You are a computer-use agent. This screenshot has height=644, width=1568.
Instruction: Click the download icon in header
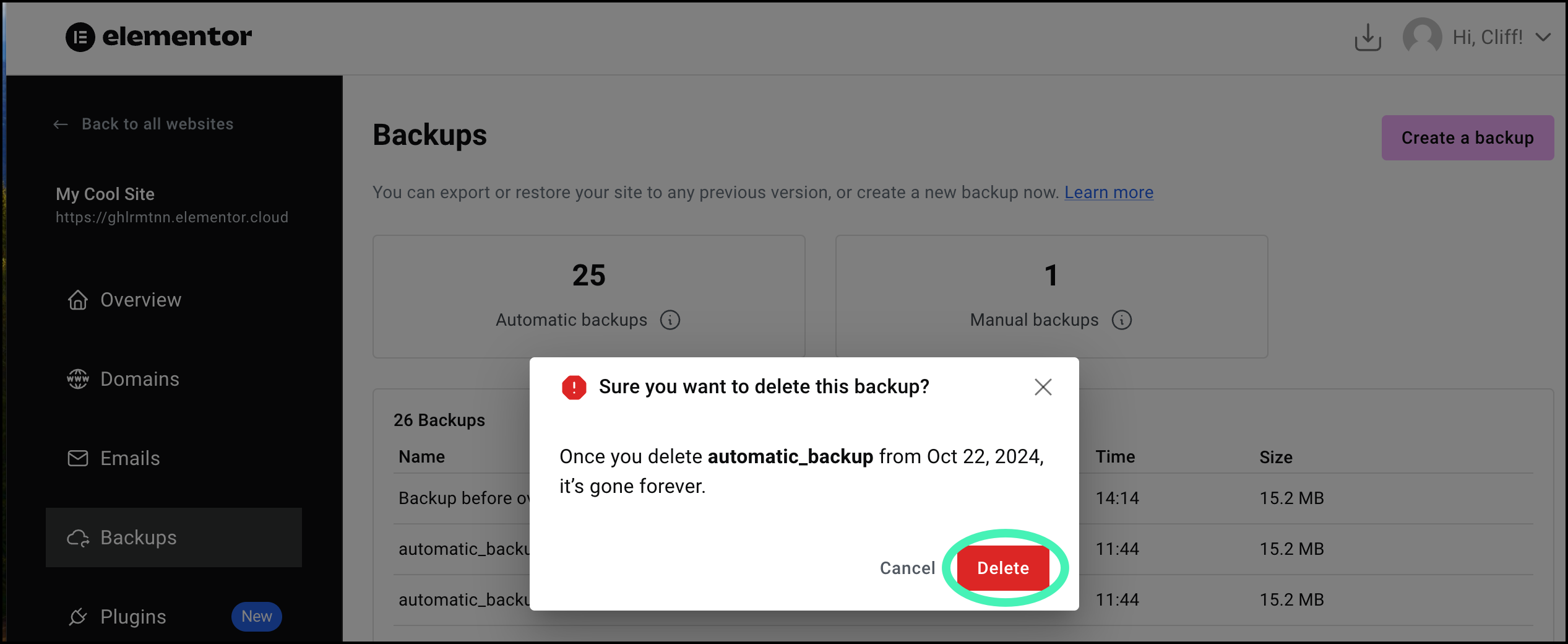click(1368, 37)
